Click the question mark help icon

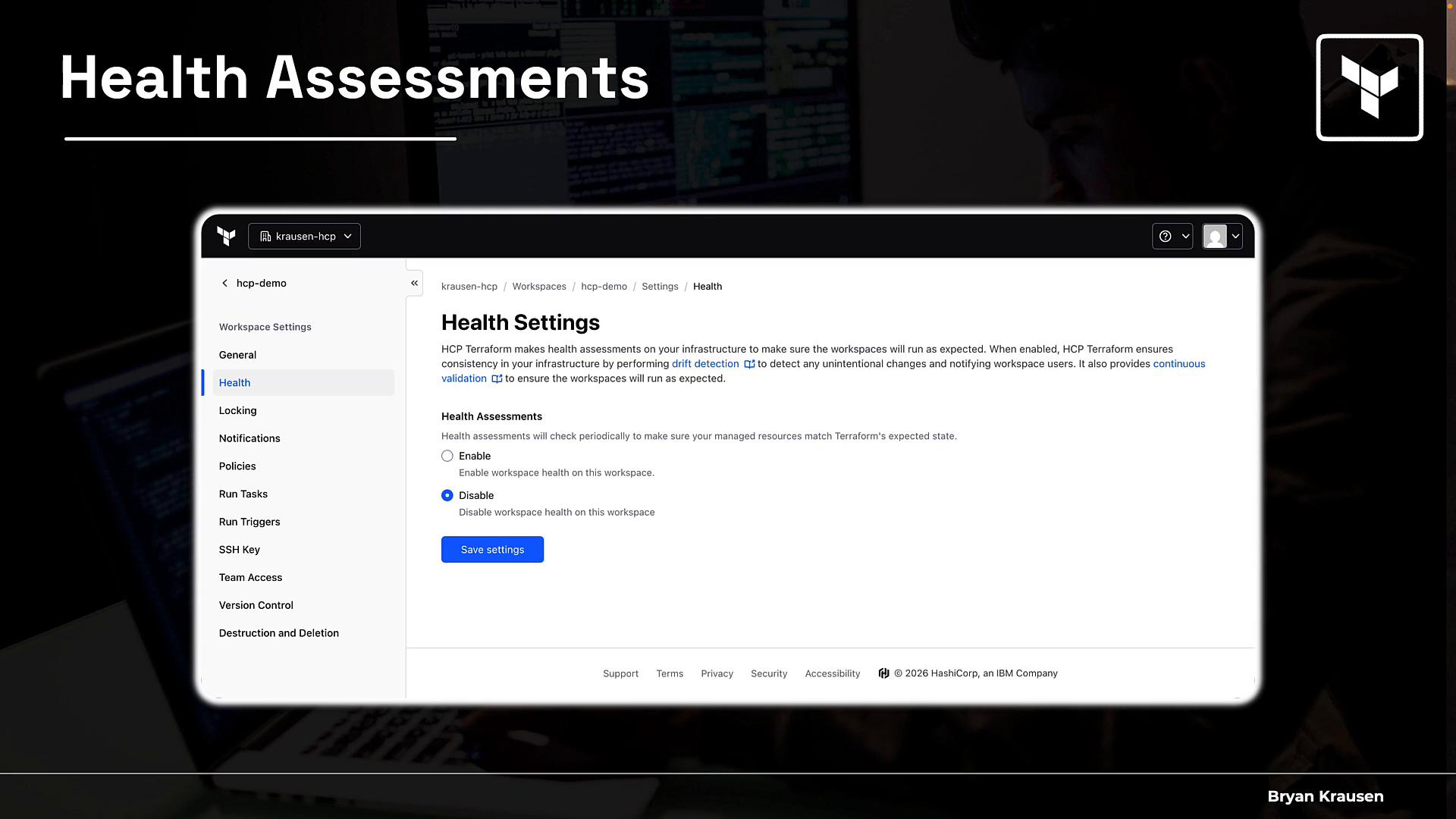[1166, 236]
